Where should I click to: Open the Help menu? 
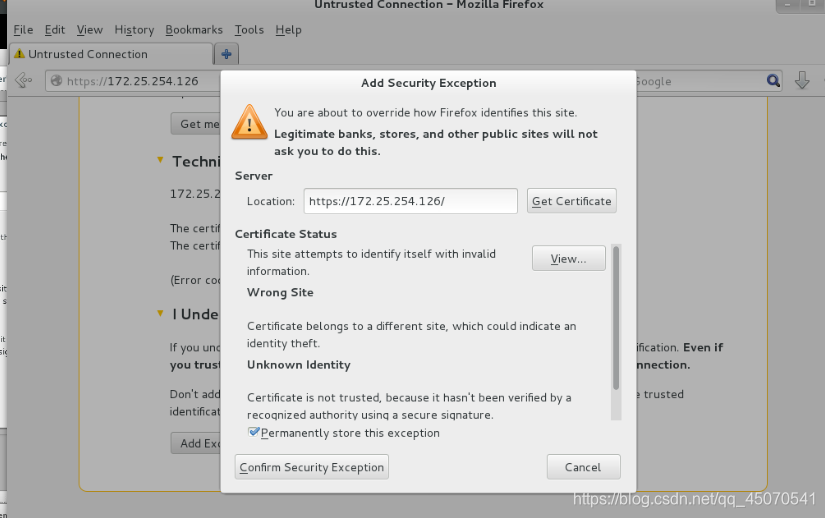coord(288,30)
